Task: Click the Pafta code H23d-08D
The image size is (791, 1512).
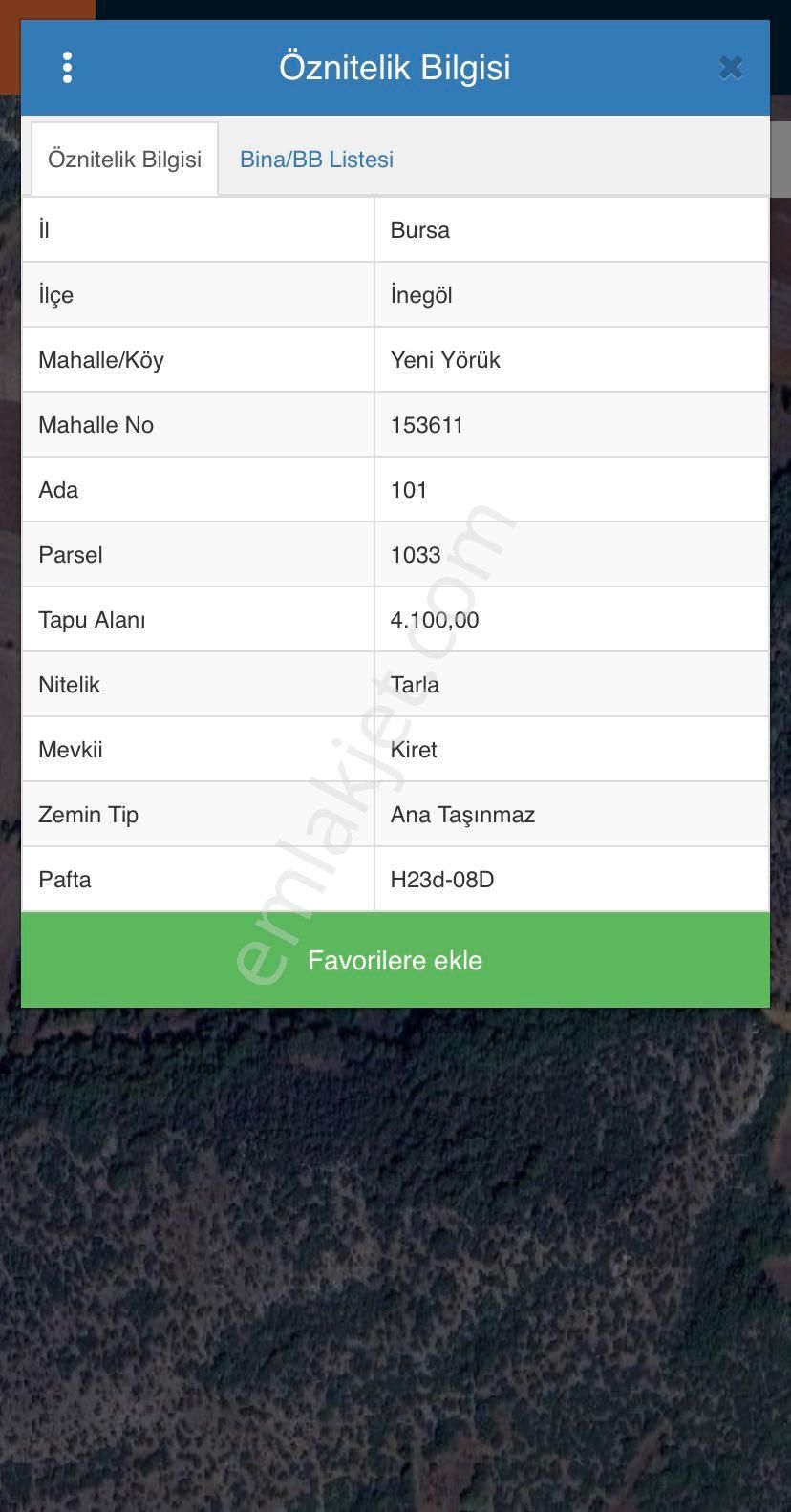Action: 442,880
